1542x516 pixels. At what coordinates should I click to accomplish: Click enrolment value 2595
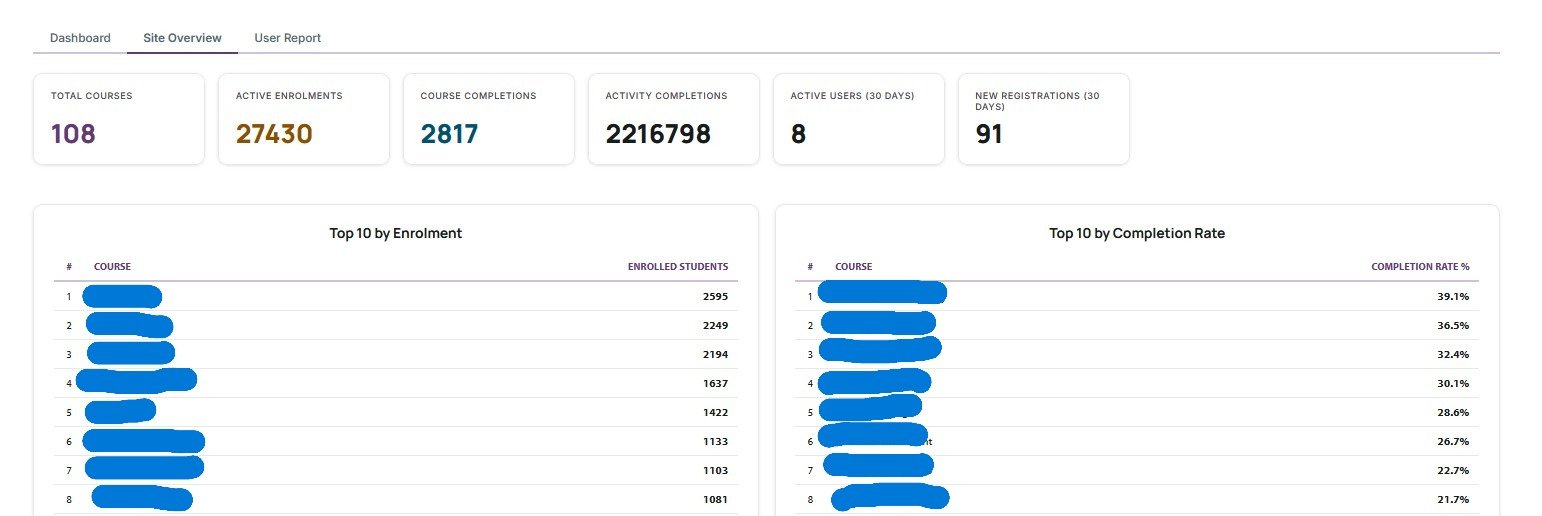pyautogui.click(x=715, y=296)
